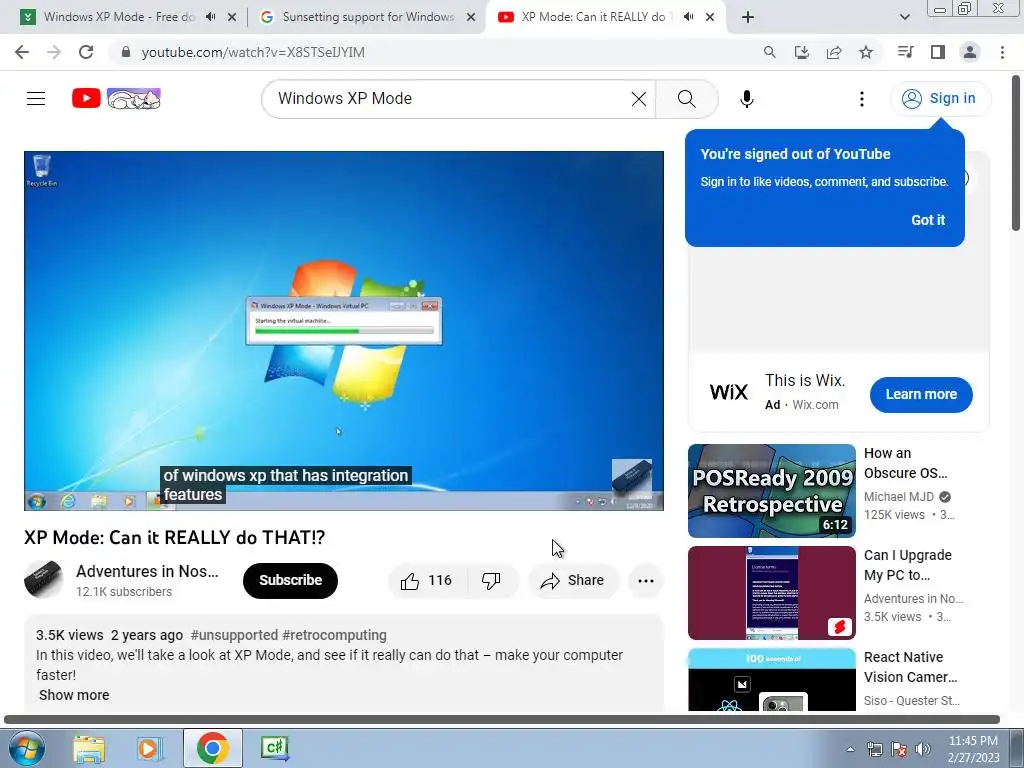
Task: Open Chrome three-dot menu
Action: pyautogui.click(x=1002, y=52)
